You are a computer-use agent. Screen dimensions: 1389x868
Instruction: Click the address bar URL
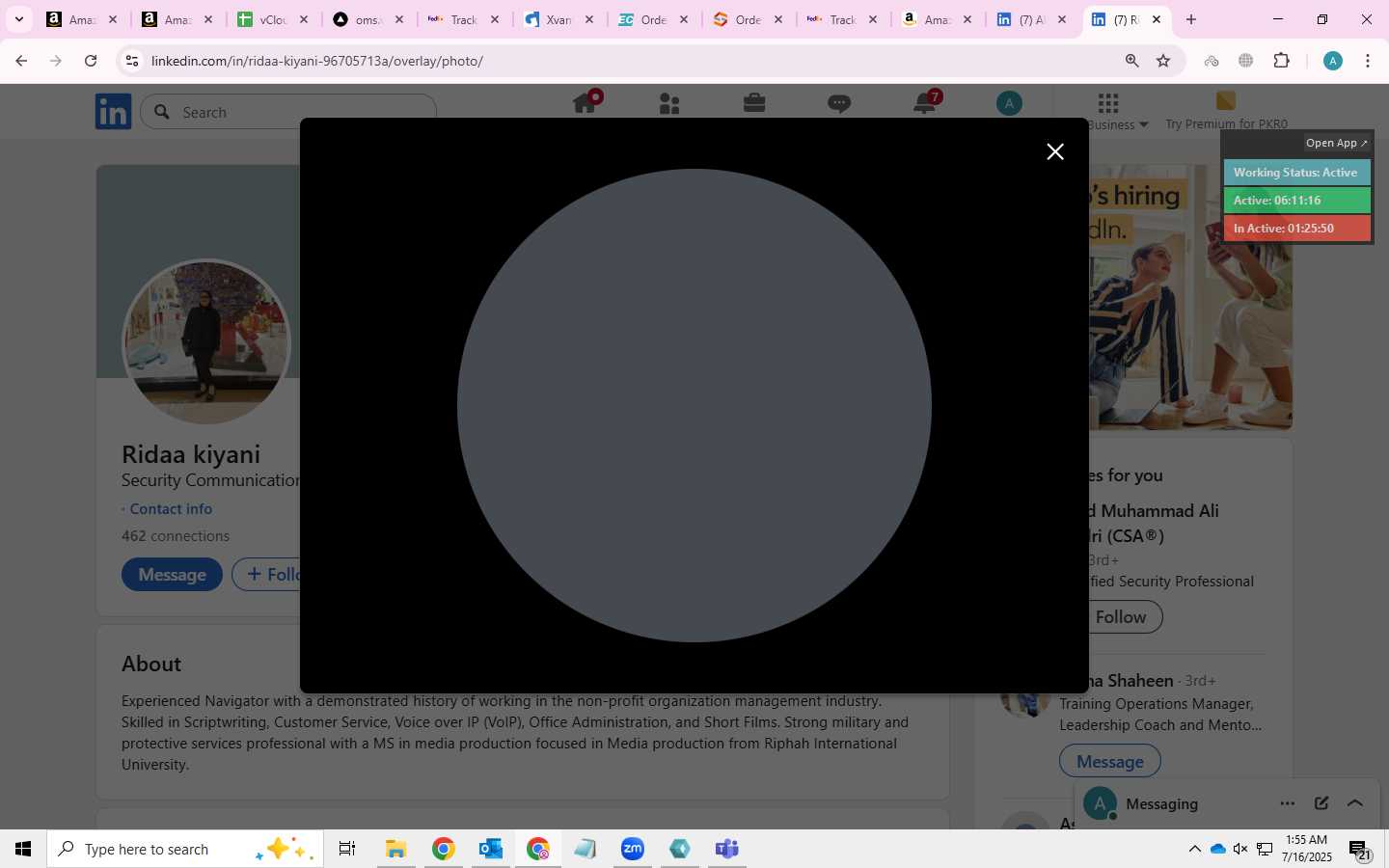click(x=317, y=61)
